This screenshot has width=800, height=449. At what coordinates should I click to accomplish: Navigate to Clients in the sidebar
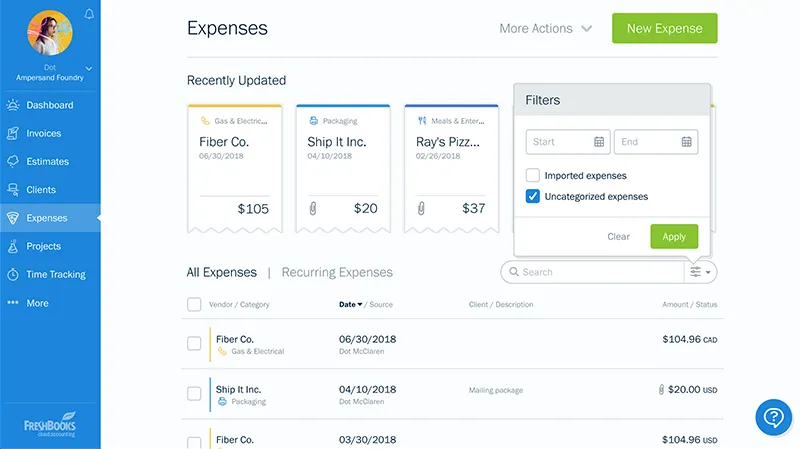coord(41,189)
